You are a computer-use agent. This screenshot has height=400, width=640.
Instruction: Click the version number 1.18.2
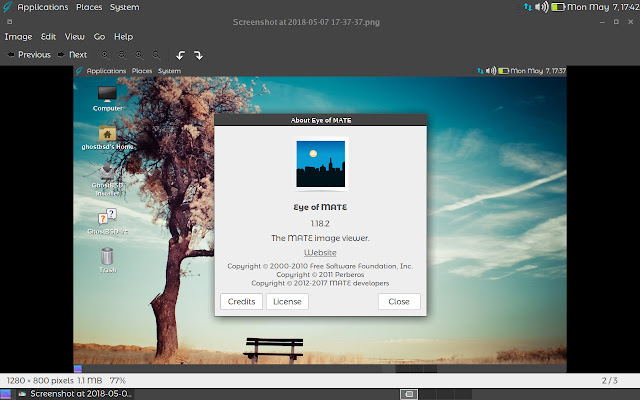[320, 224]
